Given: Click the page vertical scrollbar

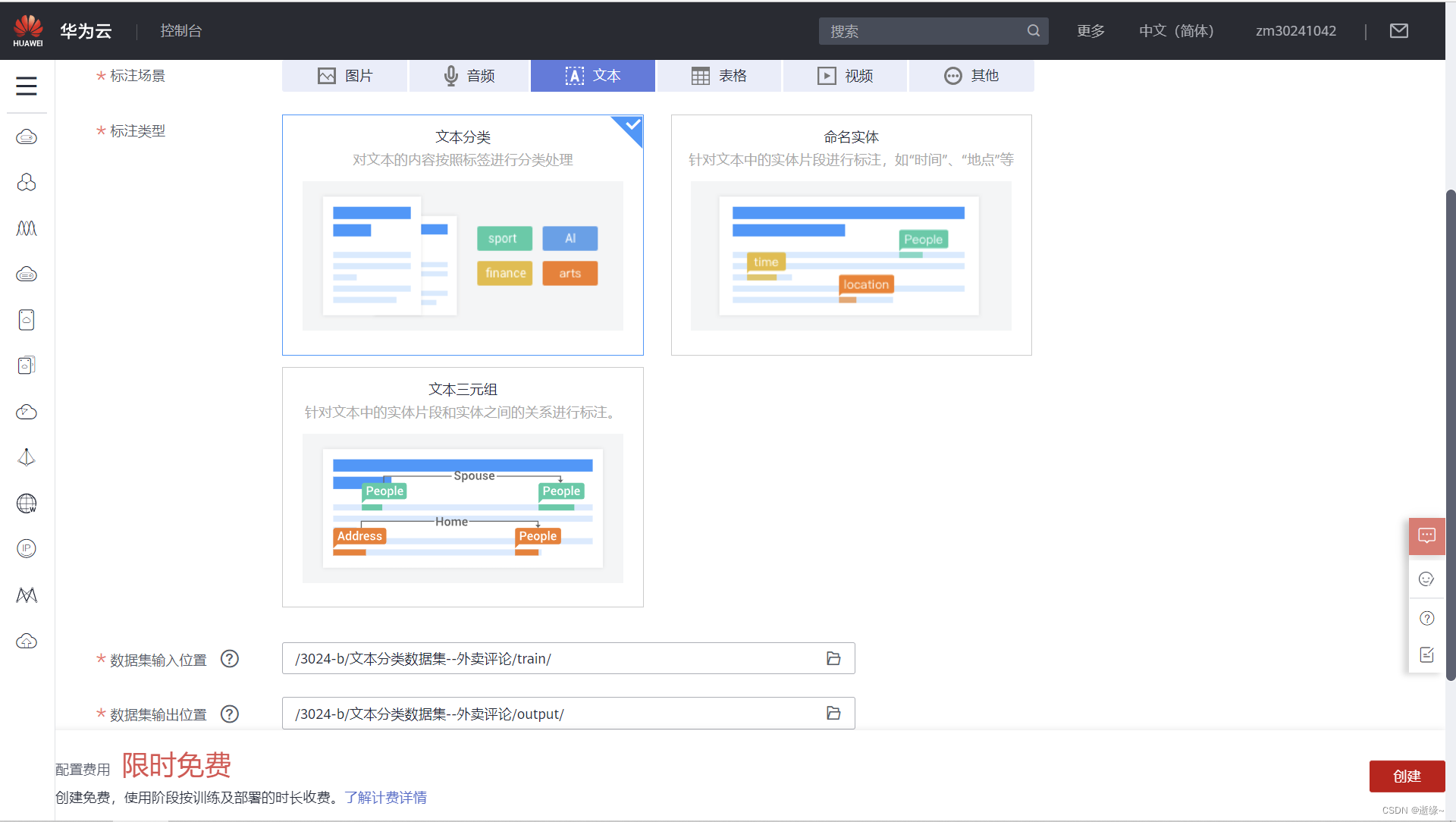Looking at the screenshot, I should 1451,435.
